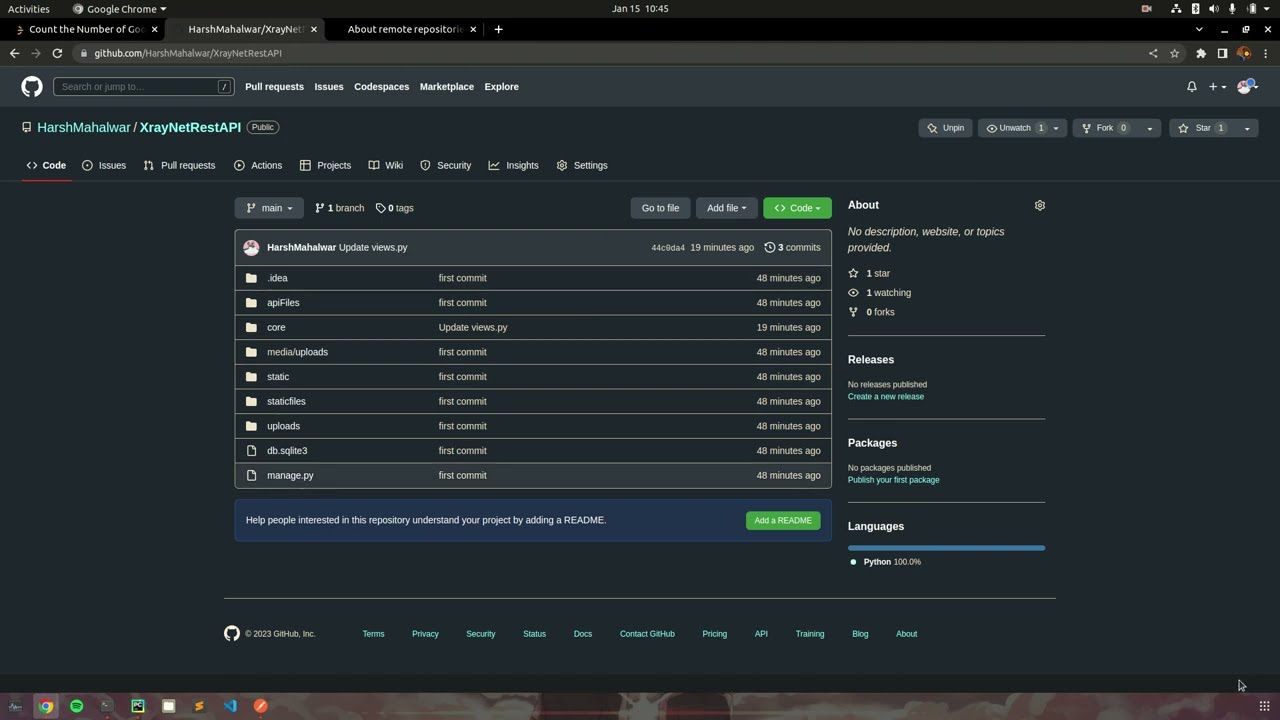The height and width of the screenshot is (720, 1280).
Task: Open the Google Chrome app menu
Action: tap(119, 9)
